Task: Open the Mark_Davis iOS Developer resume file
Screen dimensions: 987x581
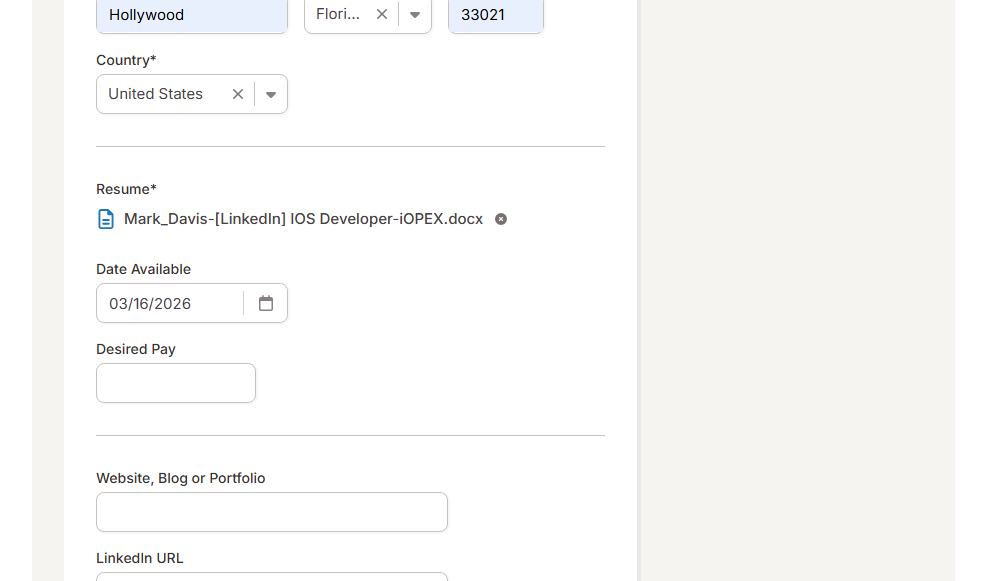Action: (303, 219)
